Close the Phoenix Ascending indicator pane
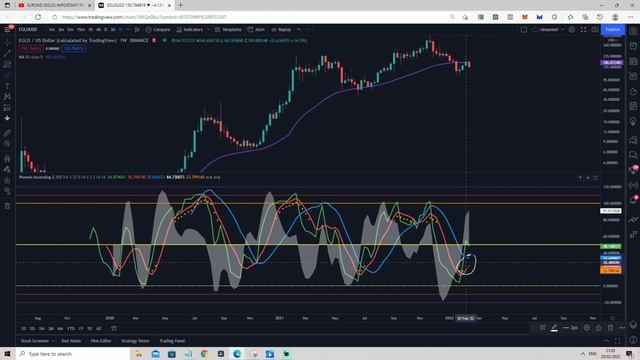 tap(588, 178)
